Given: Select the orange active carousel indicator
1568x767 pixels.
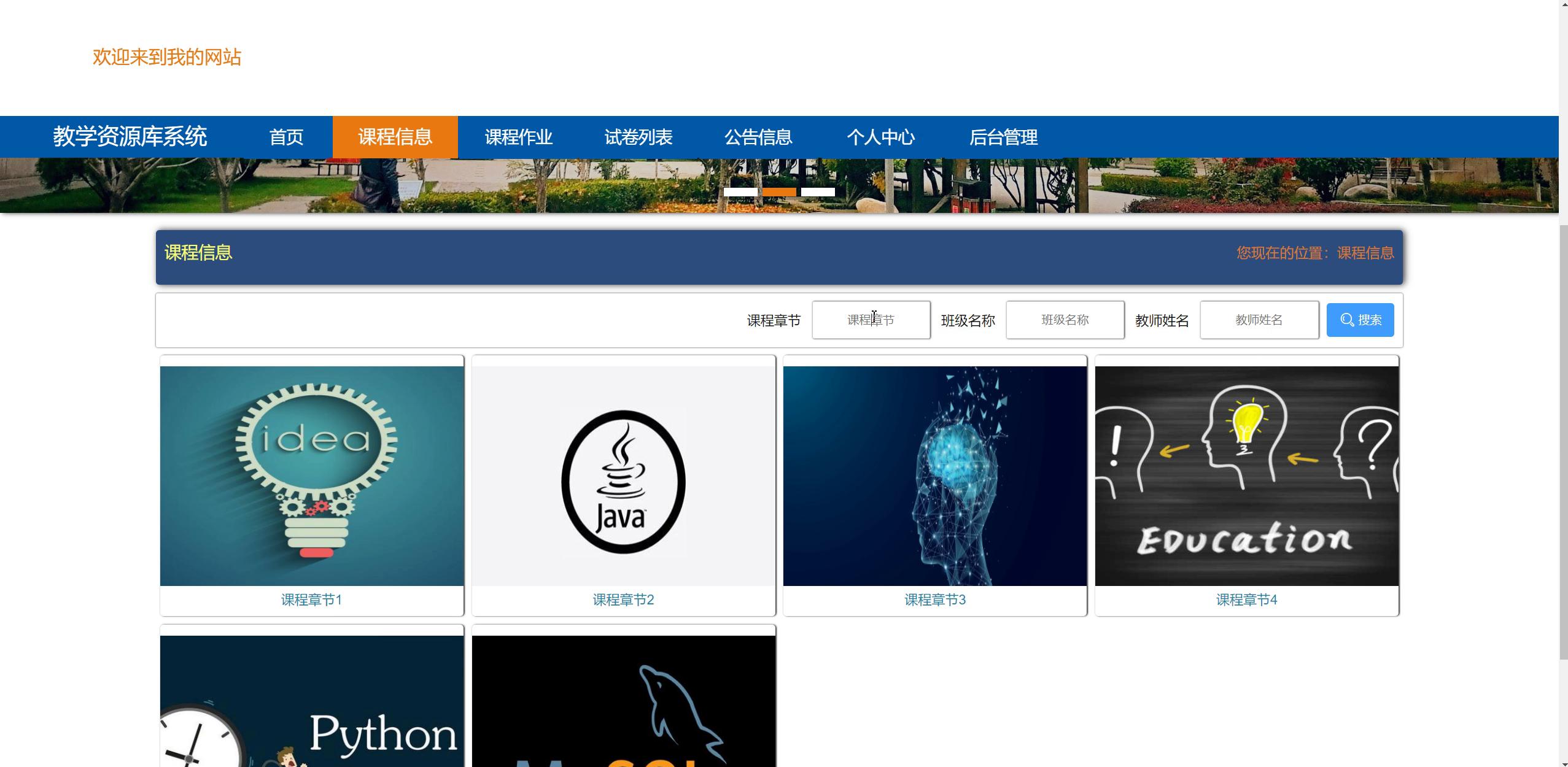Looking at the screenshot, I should click(x=778, y=192).
